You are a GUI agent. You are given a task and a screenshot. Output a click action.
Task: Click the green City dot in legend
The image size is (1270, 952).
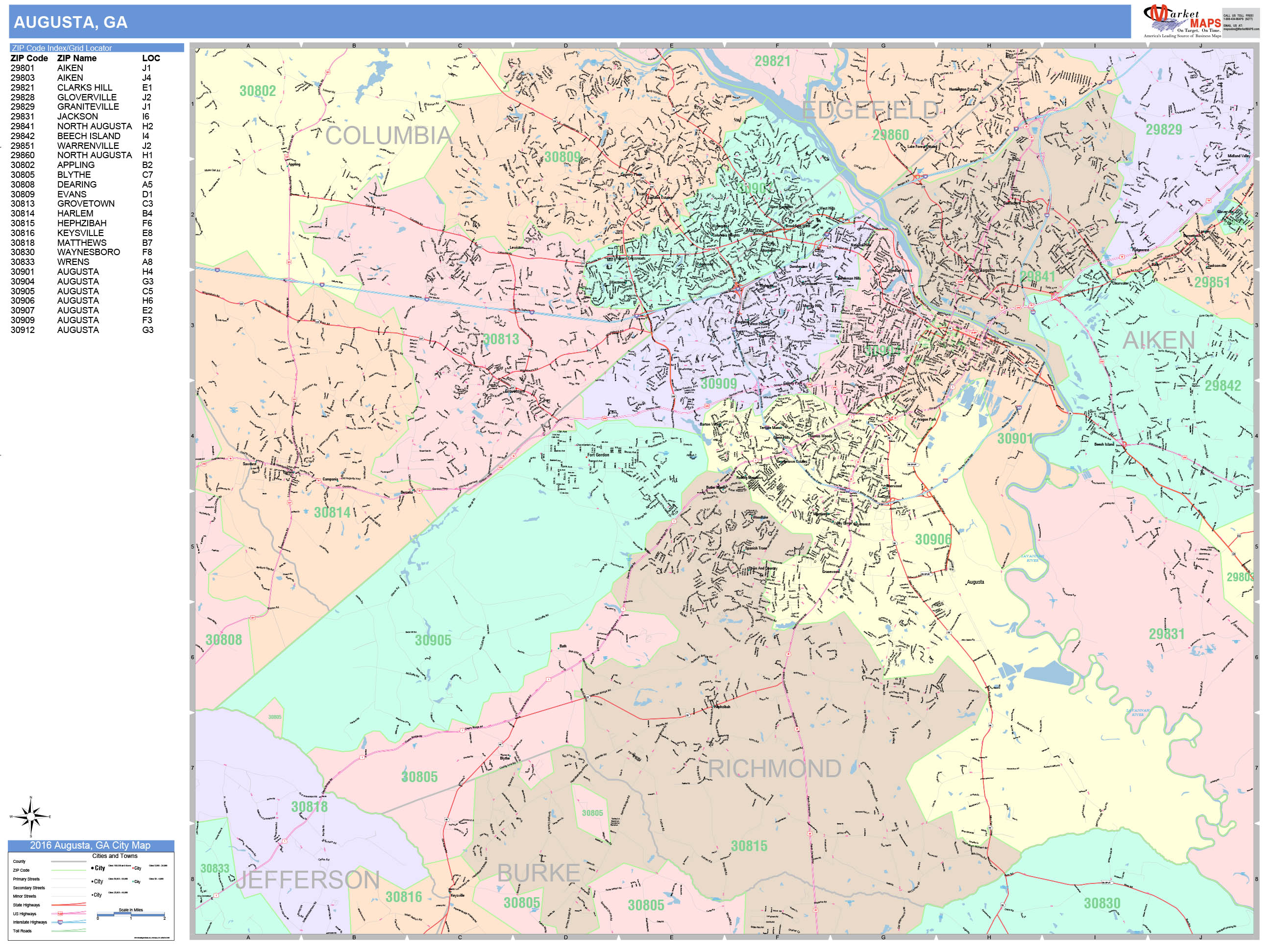click(133, 881)
